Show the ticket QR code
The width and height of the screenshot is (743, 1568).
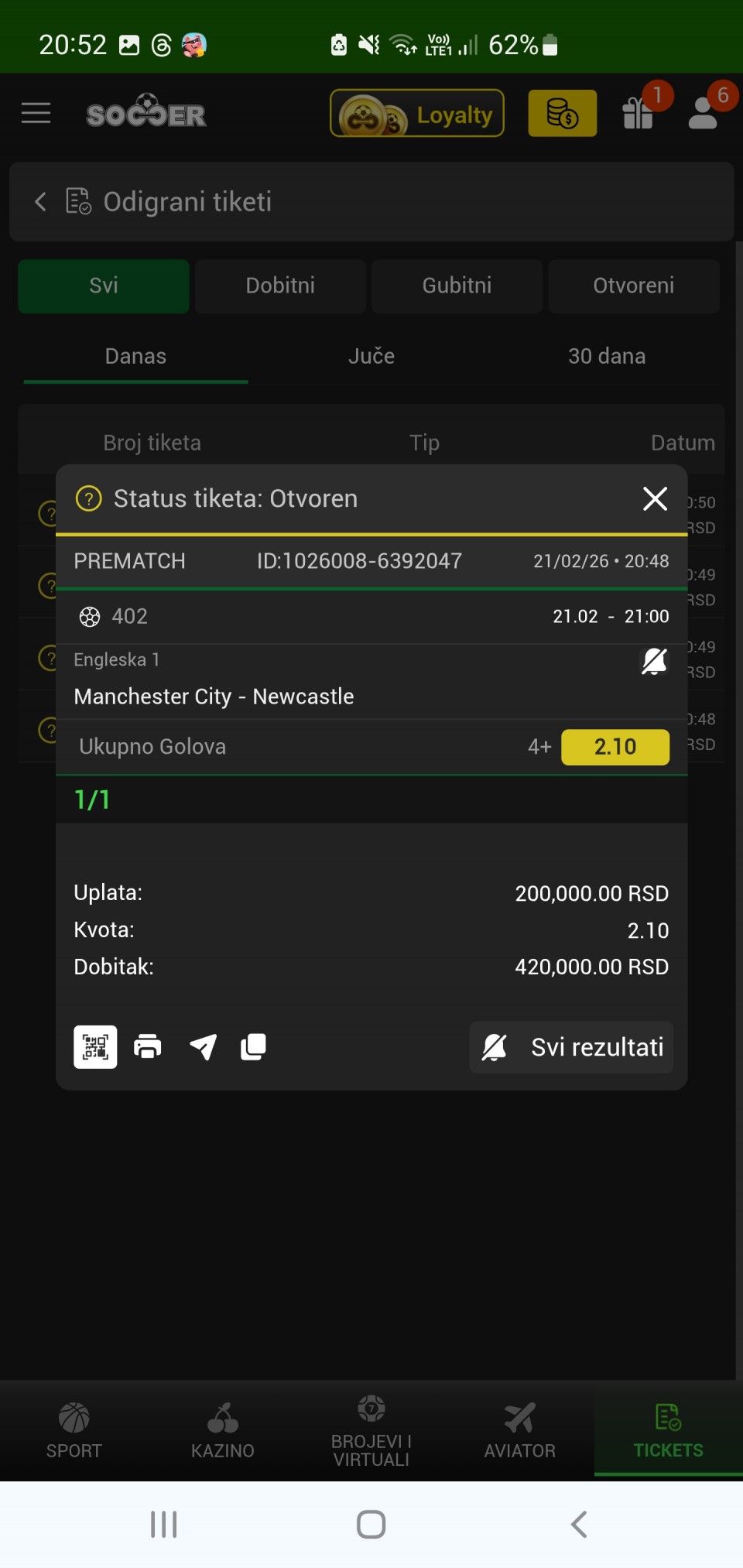coord(95,1047)
